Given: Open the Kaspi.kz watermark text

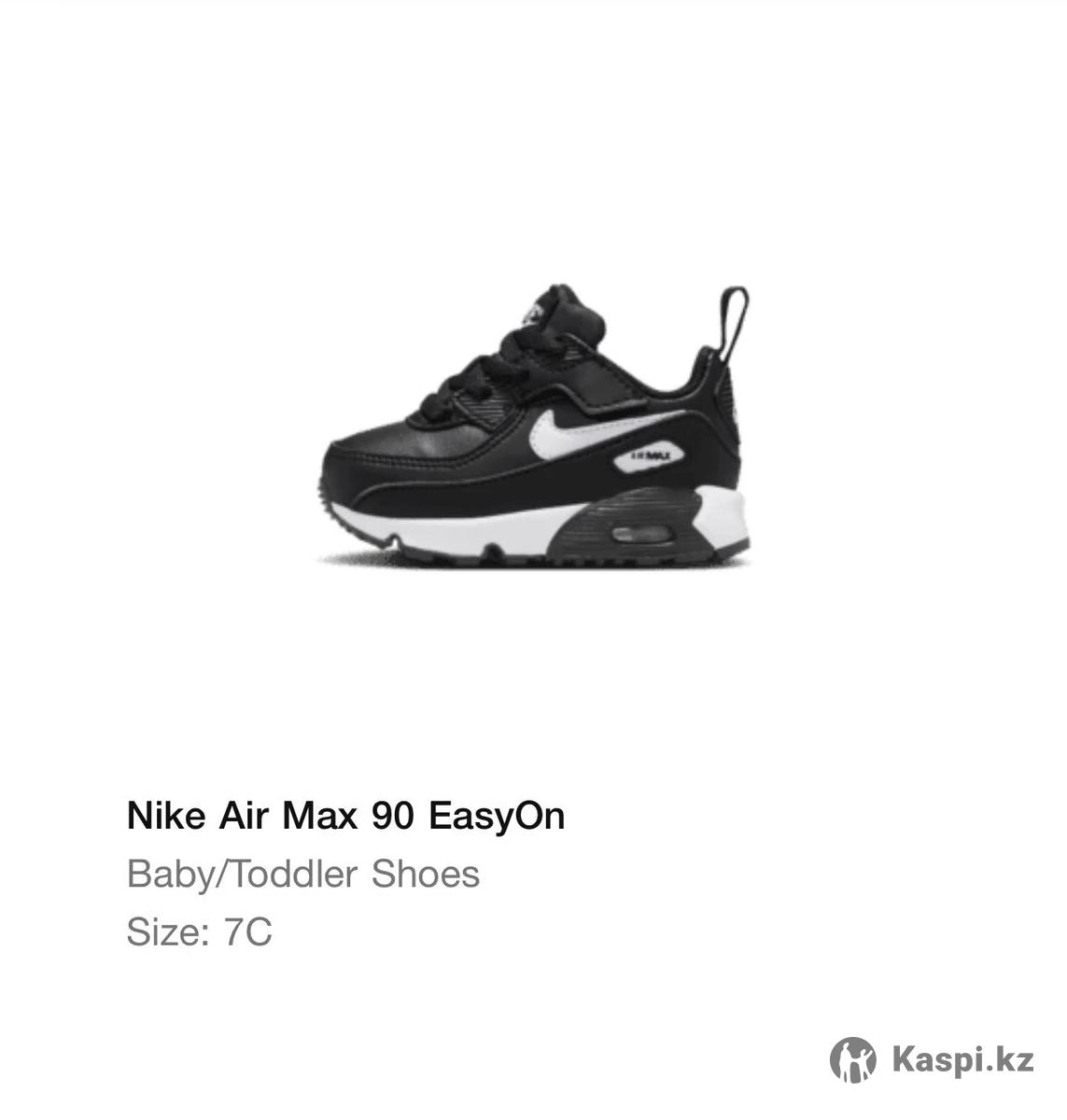Looking at the screenshot, I should pyautogui.click(x=962, y=1060).
